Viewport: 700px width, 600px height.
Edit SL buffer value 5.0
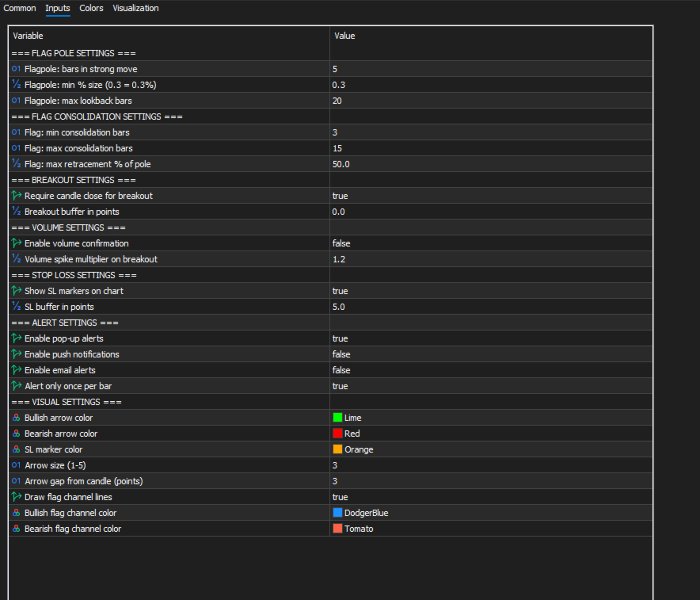point(338,307)
